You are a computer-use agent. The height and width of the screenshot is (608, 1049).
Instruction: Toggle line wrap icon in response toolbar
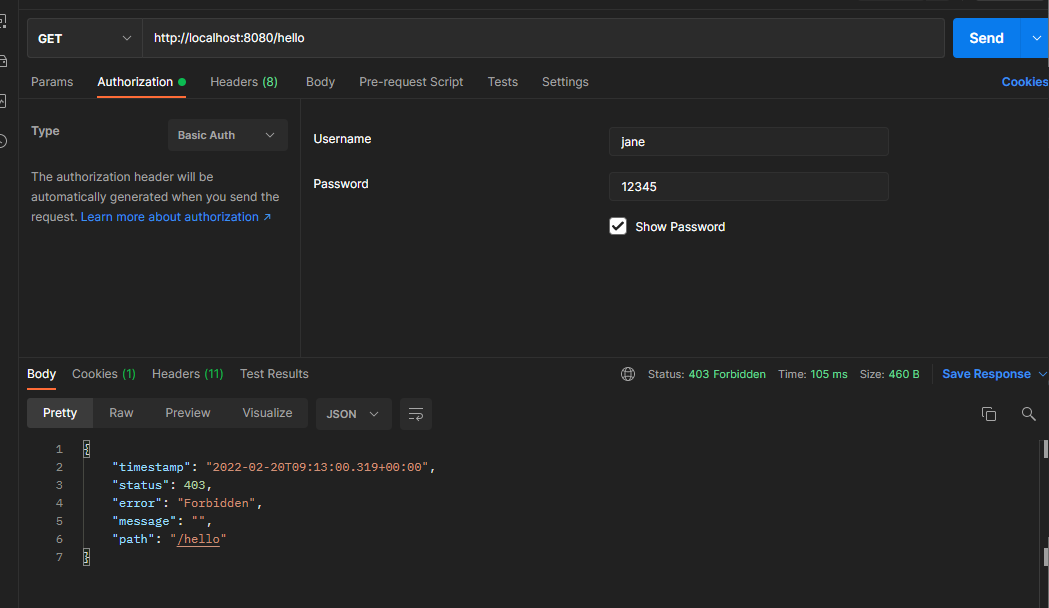(415, 414)
